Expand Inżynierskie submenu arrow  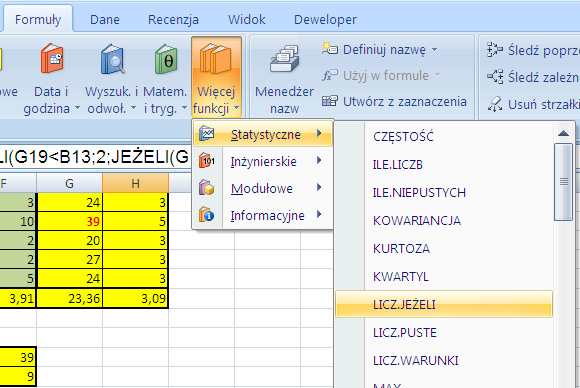click(319, 161)
